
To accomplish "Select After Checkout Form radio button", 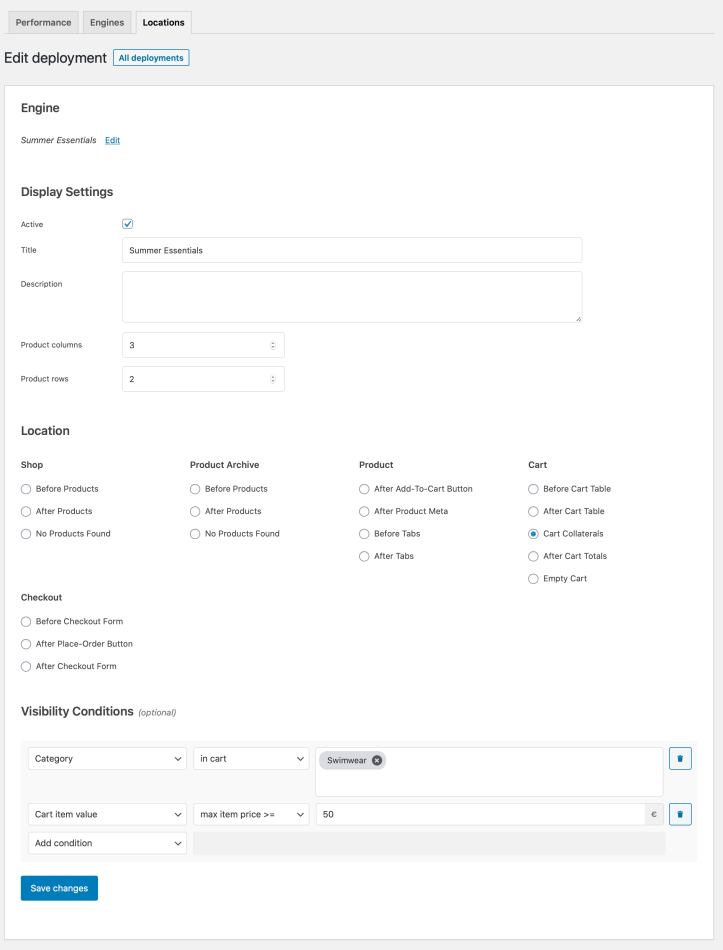I will (26, 666).
